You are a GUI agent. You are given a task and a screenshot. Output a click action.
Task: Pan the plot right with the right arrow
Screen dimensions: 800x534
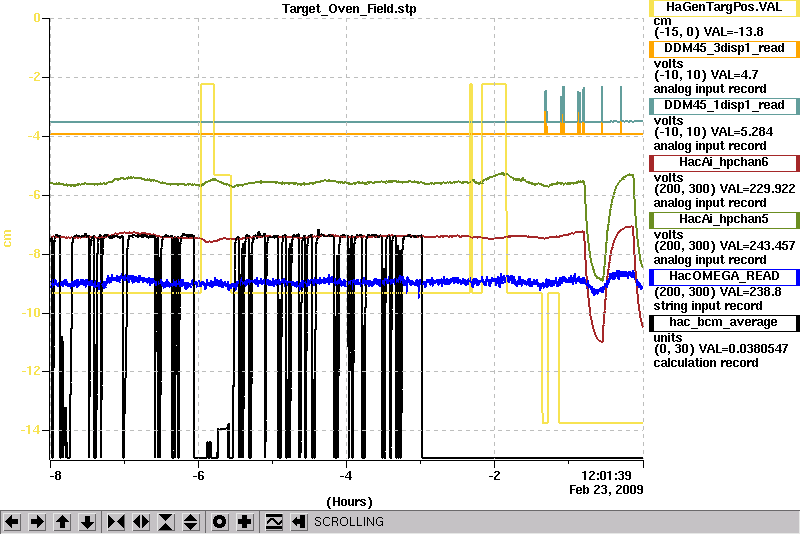[37, 522]
